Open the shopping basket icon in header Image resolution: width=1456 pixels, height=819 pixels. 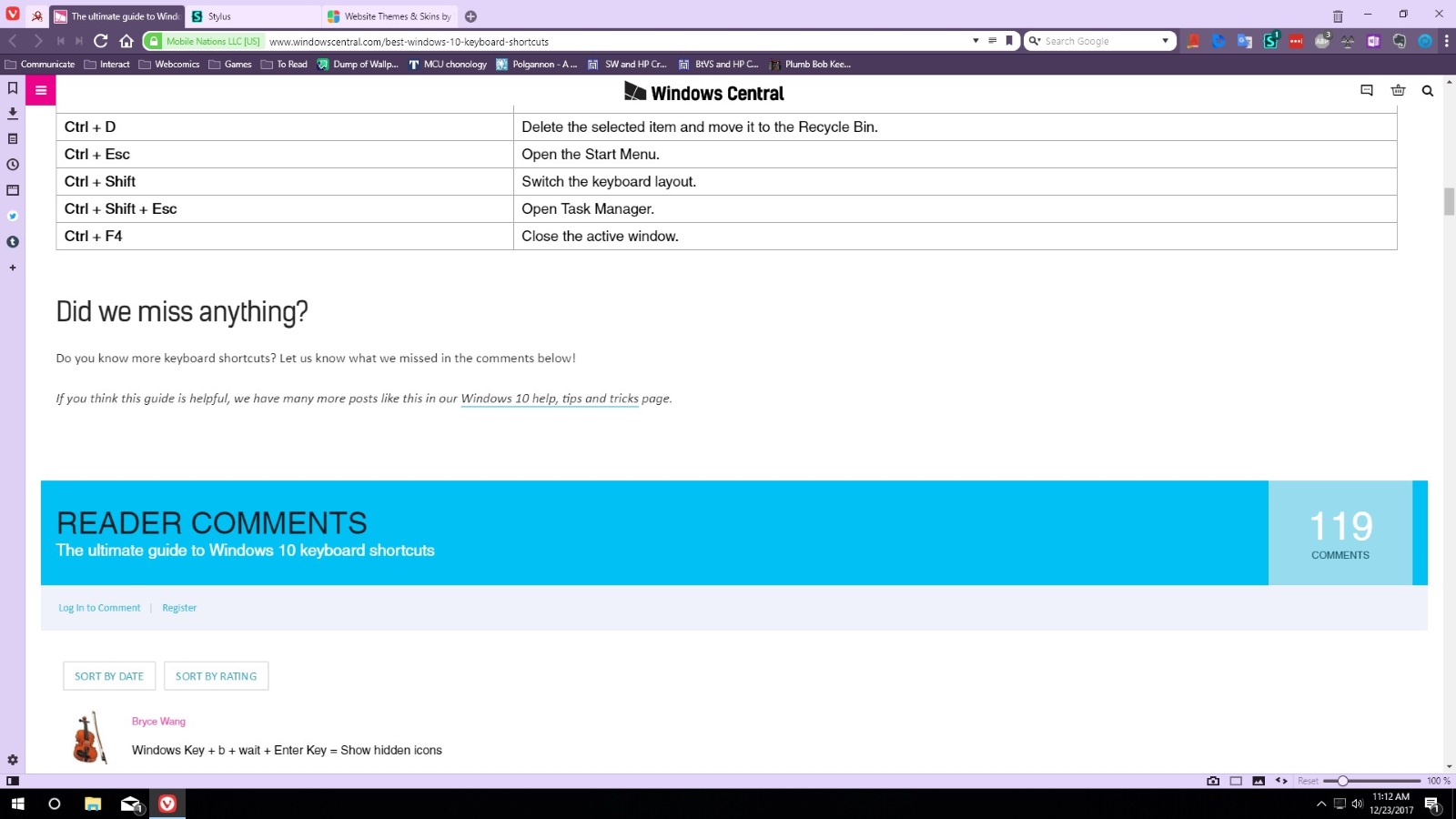1398,90
